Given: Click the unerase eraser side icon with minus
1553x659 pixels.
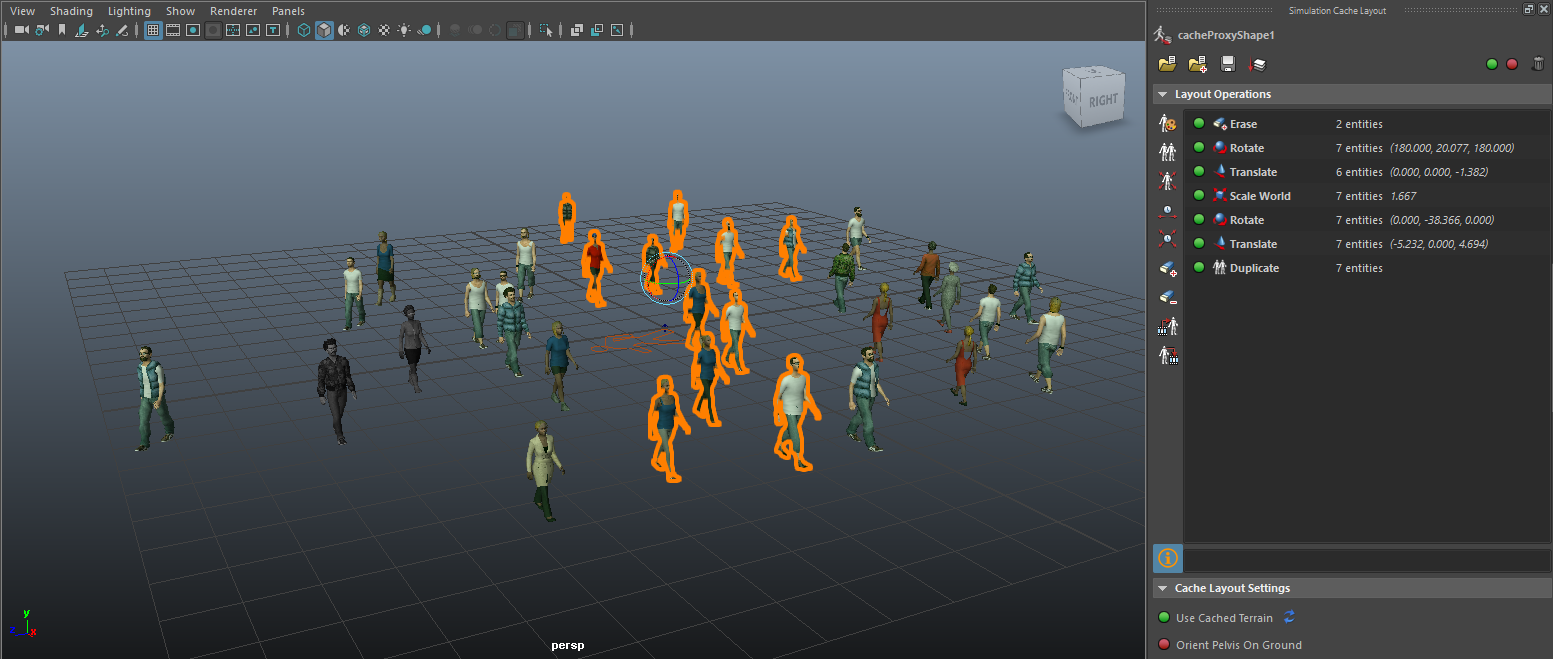Looking at the screenshot, I should click(x=1167, y=297).
